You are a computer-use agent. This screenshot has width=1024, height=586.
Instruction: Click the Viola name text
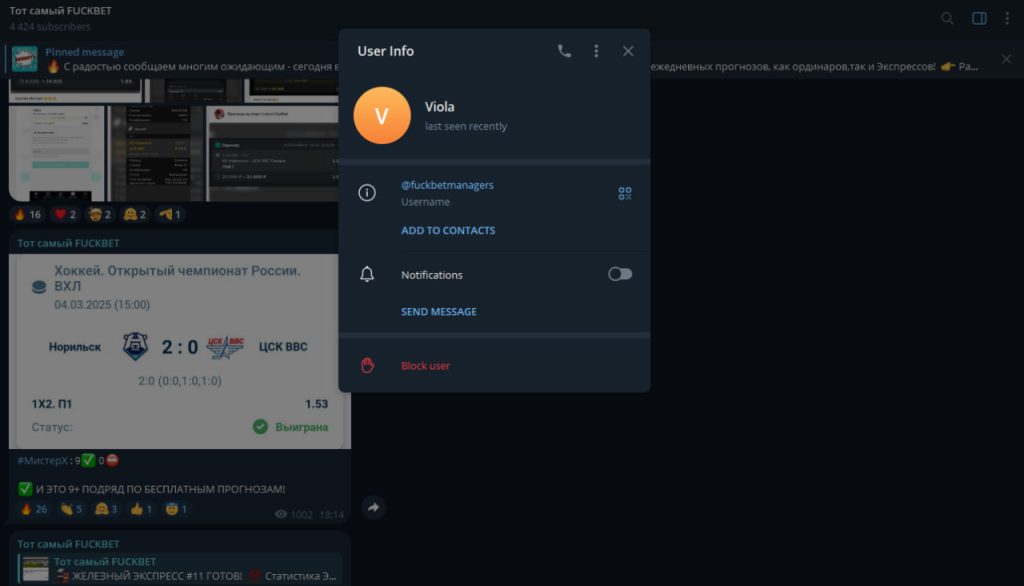(440, 106)
